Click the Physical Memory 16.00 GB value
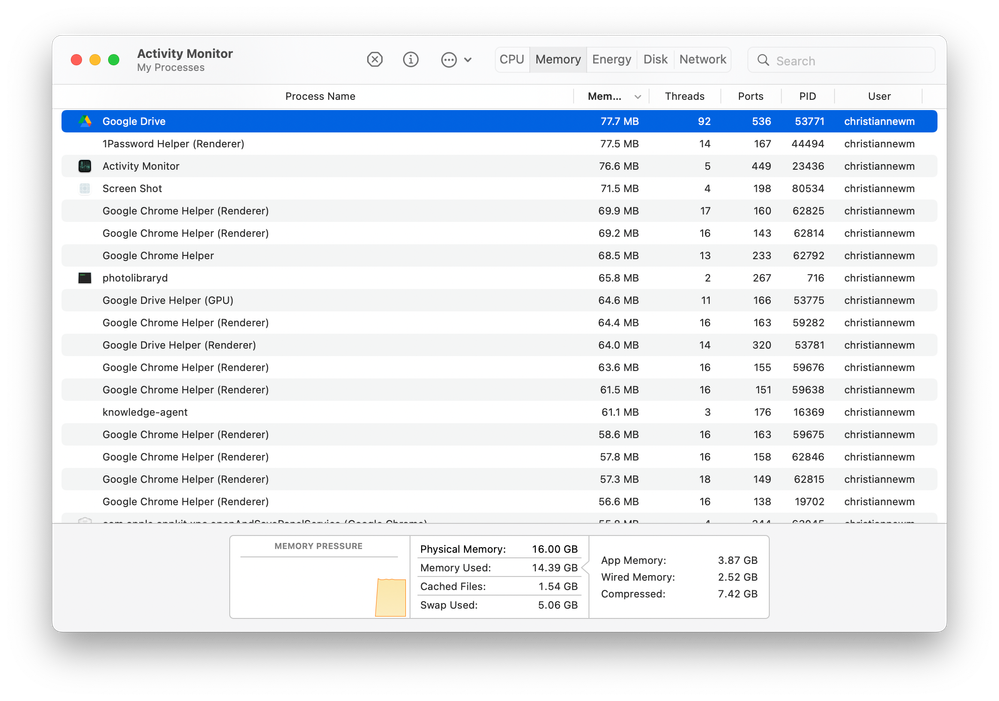The image size is (999, 701). 555,549
